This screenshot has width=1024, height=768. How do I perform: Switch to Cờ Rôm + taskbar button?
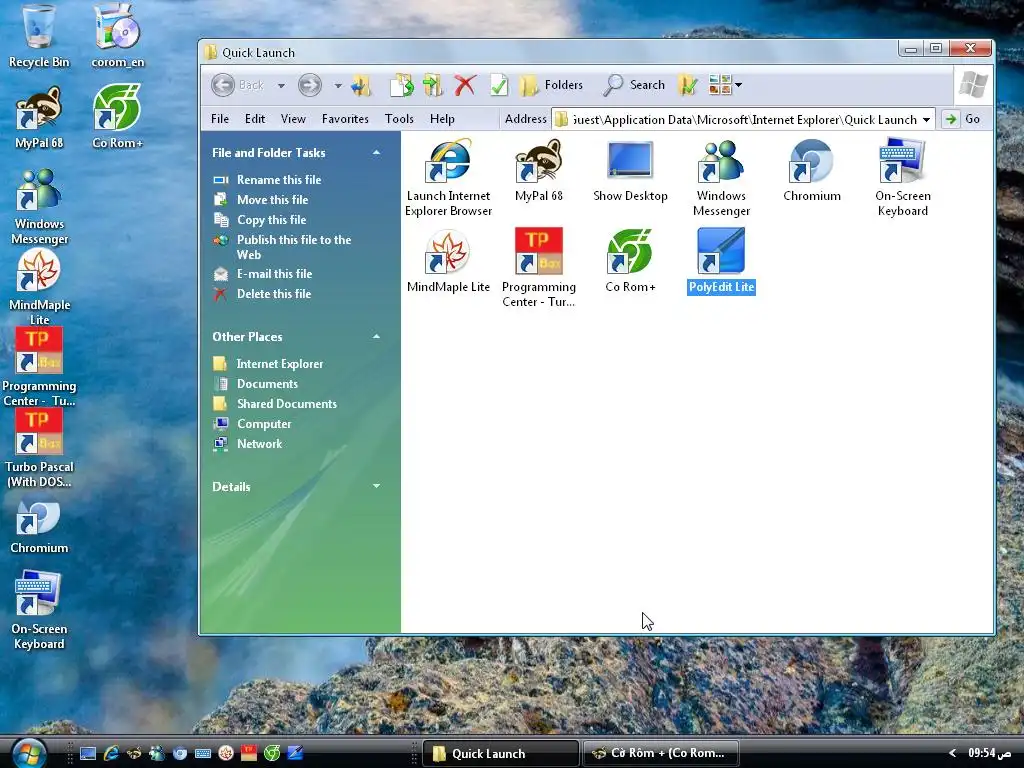pyautogui.click(x=660, y=754)
